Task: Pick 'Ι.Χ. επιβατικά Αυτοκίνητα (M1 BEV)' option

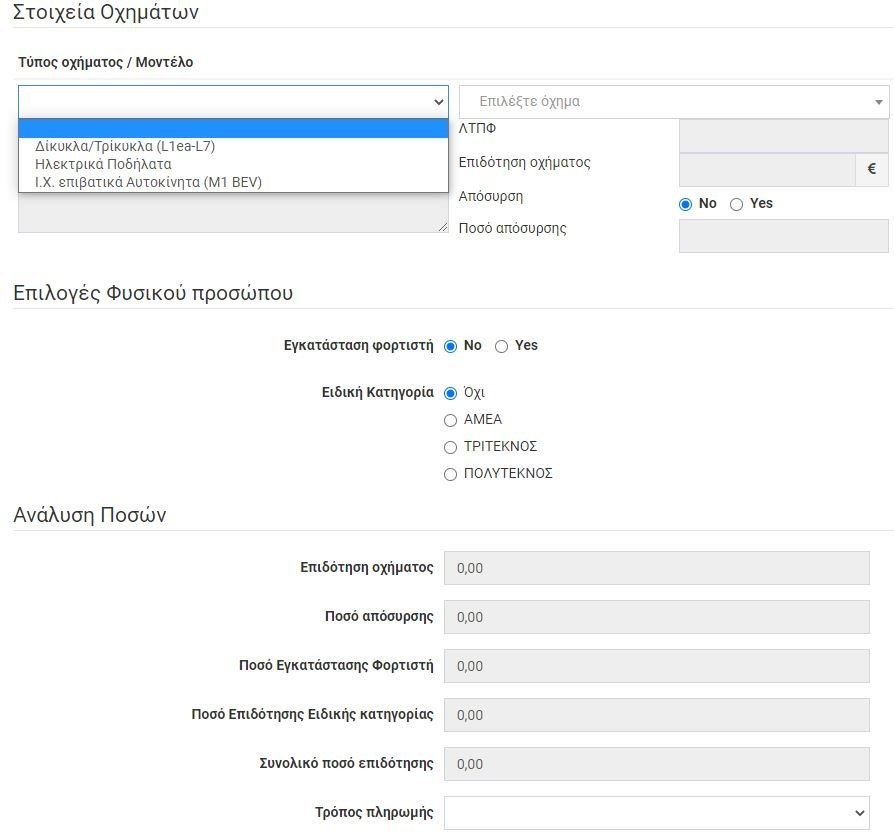Action: click(x=148, y=182)
